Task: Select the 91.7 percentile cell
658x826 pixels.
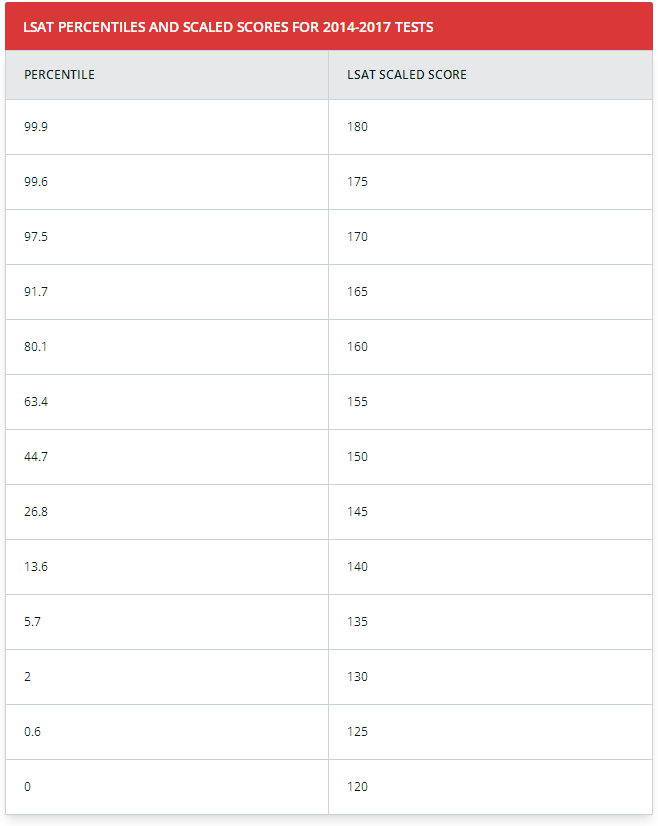Action: (x=167, y=292)
